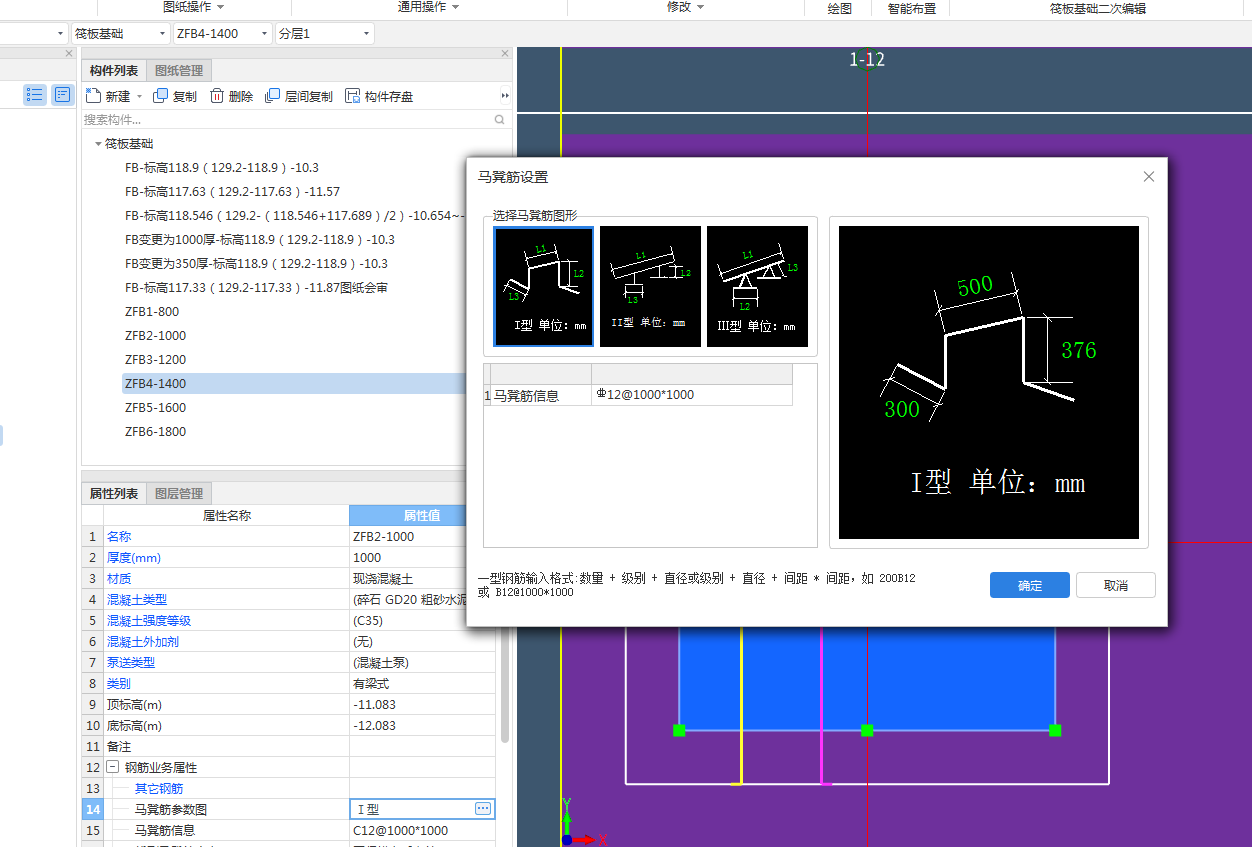Expand the component toolbar overflow arrow

pos(505,96)
